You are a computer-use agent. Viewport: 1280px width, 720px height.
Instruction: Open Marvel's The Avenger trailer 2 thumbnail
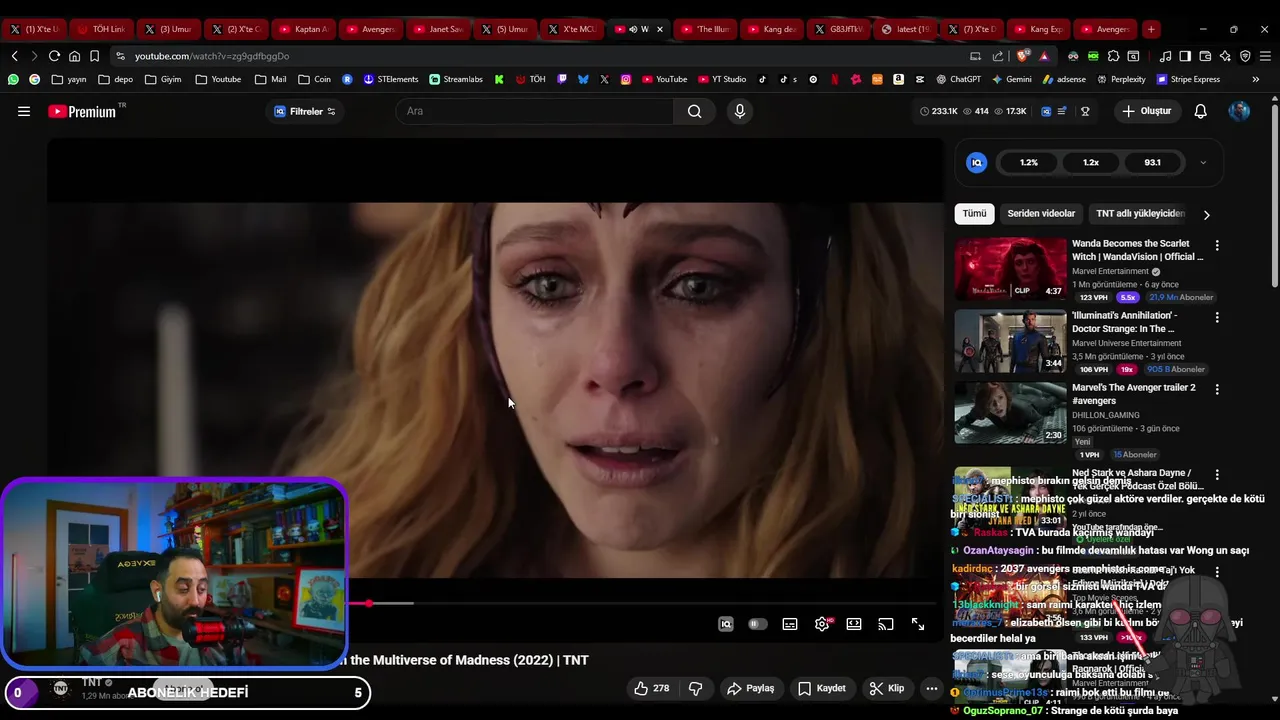[1010, 413]
